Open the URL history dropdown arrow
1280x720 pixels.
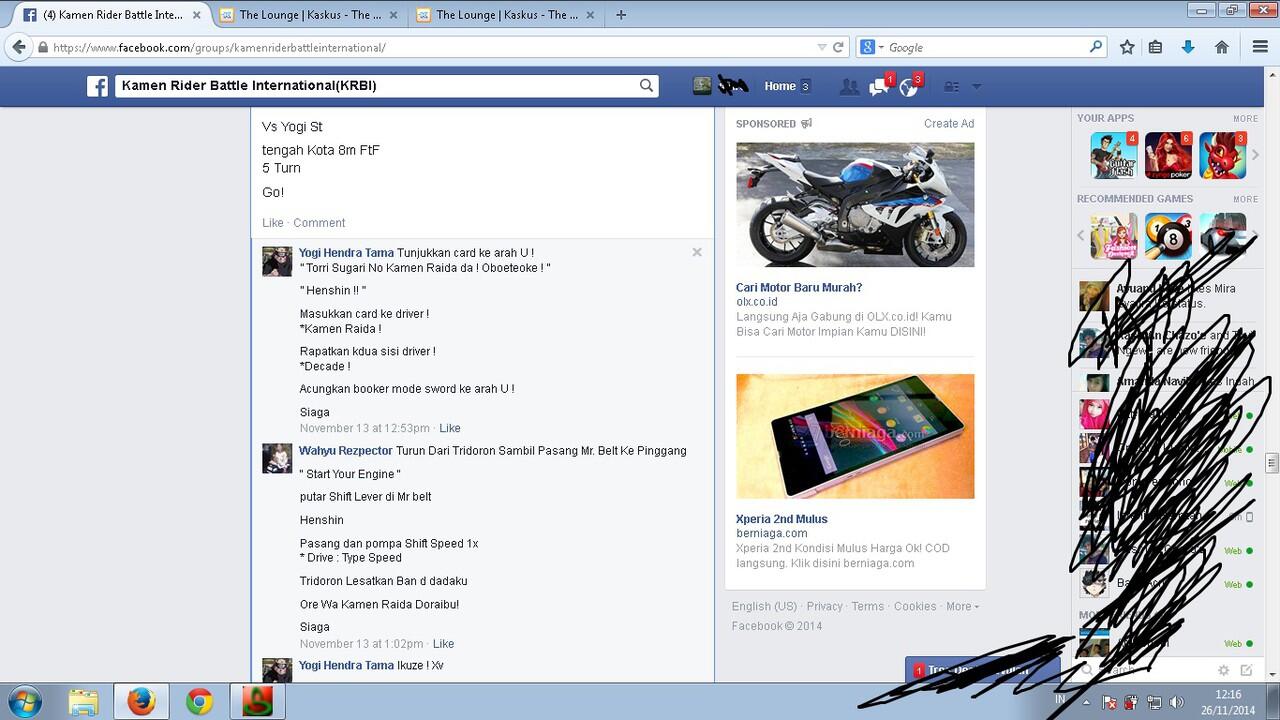point(822,47)
